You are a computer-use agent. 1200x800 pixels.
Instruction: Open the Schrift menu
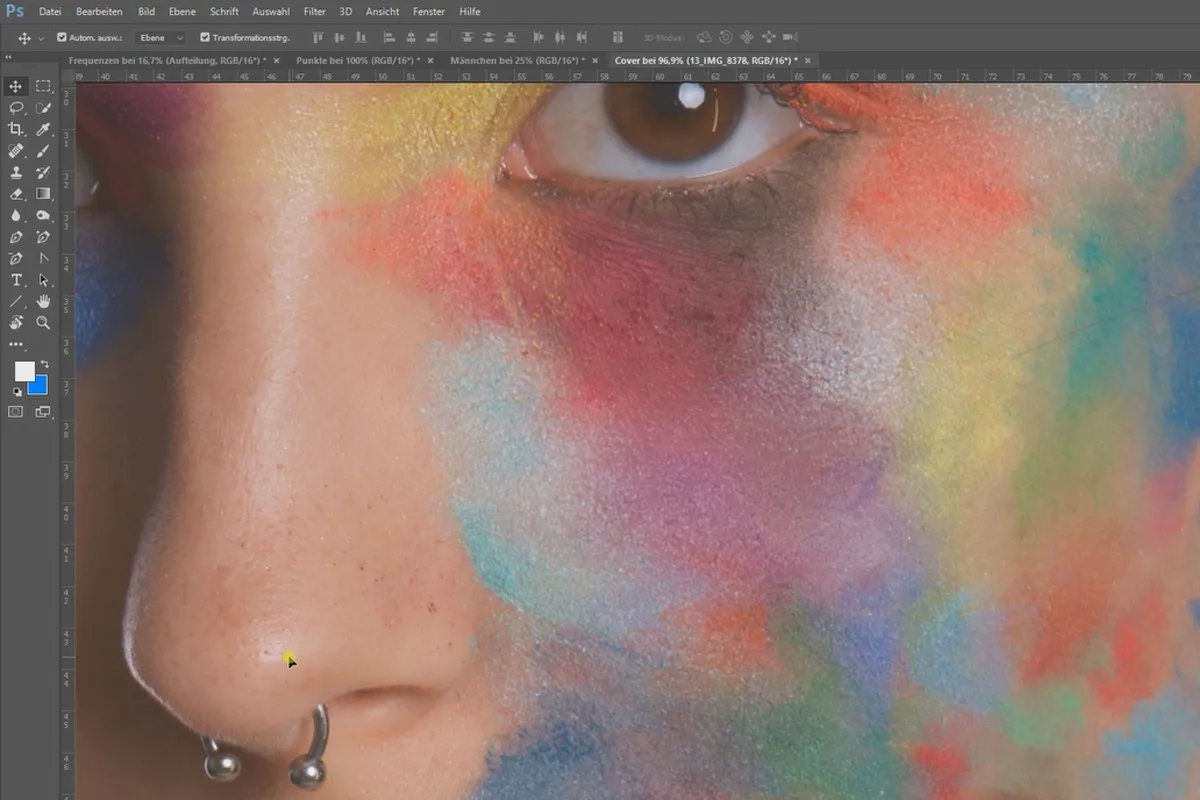[225, 11]
